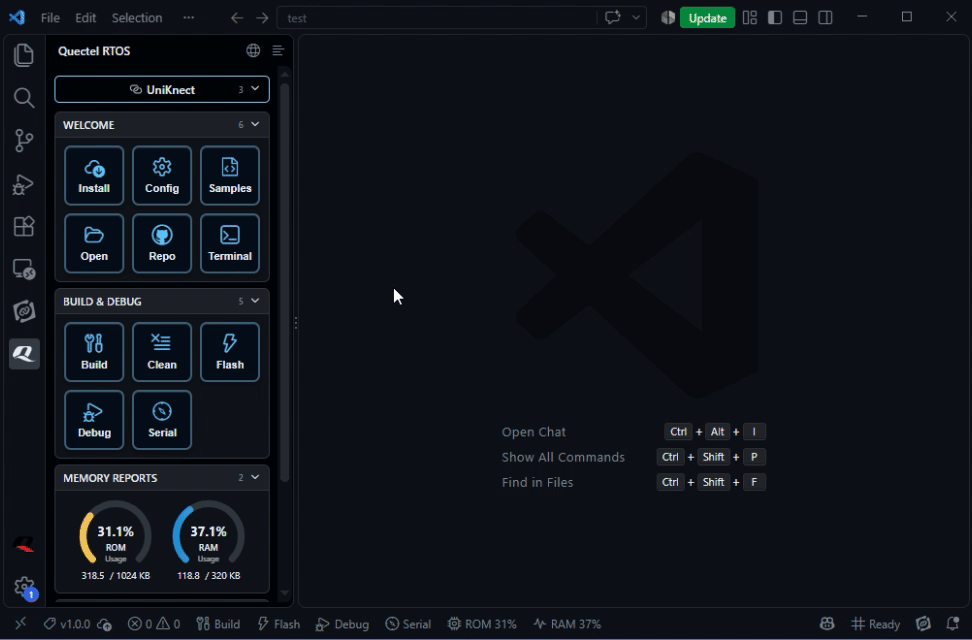The width and height of the screenshot is (972, 640).
Task: Click the globe icon in Quectel RTOS header
Action: (253, 51)
